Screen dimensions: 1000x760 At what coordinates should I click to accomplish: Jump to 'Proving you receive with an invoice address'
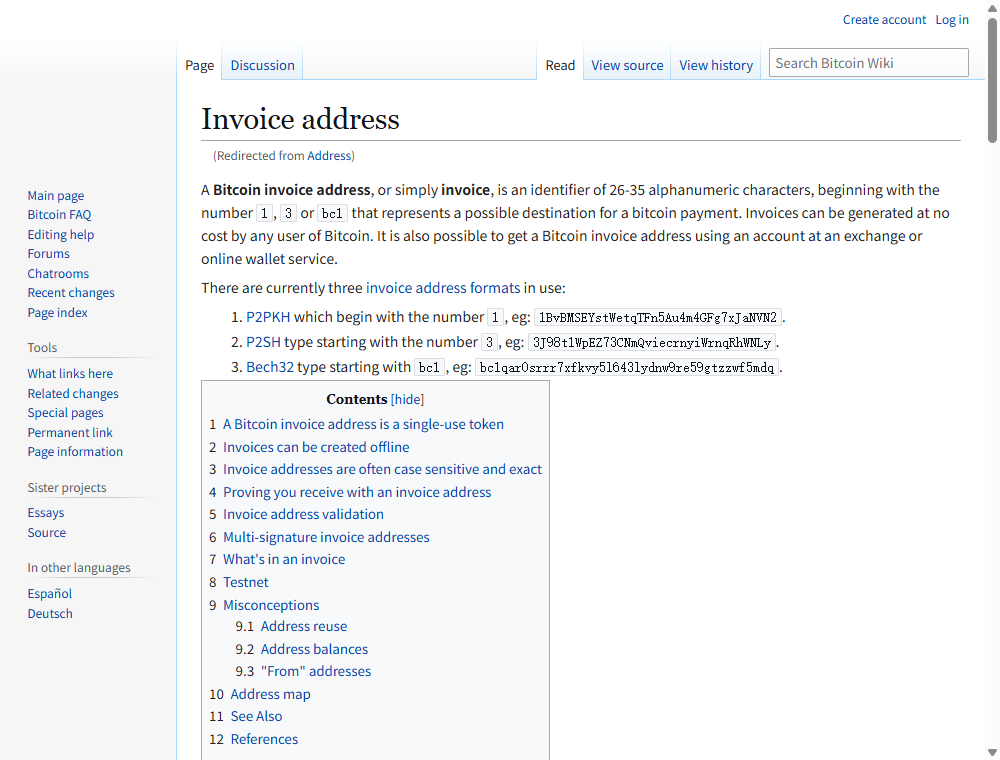pos(357,492)
